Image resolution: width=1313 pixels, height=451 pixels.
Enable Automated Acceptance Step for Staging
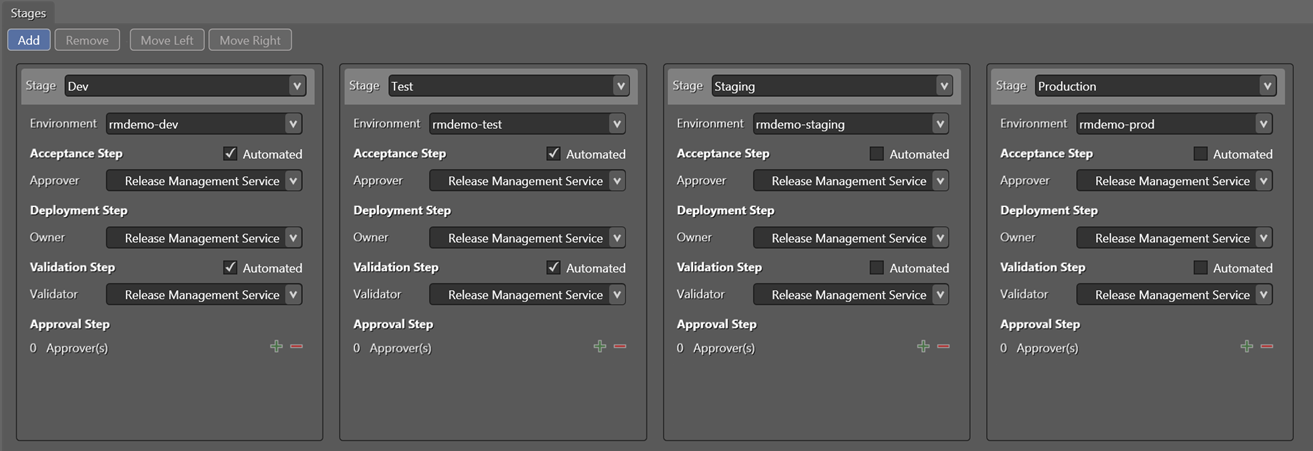877,154
